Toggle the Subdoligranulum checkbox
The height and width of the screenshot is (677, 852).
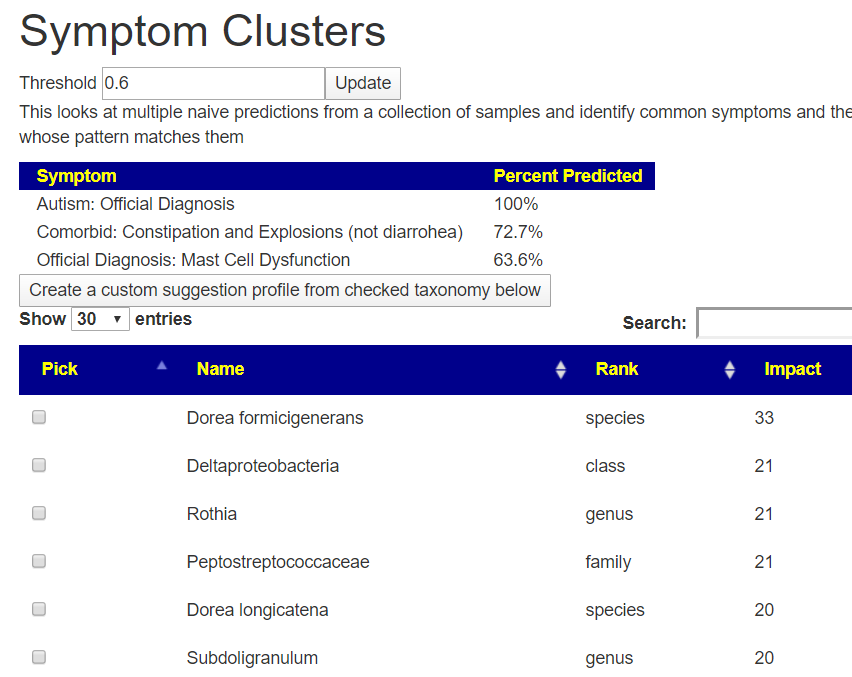[x=39, y=658]
